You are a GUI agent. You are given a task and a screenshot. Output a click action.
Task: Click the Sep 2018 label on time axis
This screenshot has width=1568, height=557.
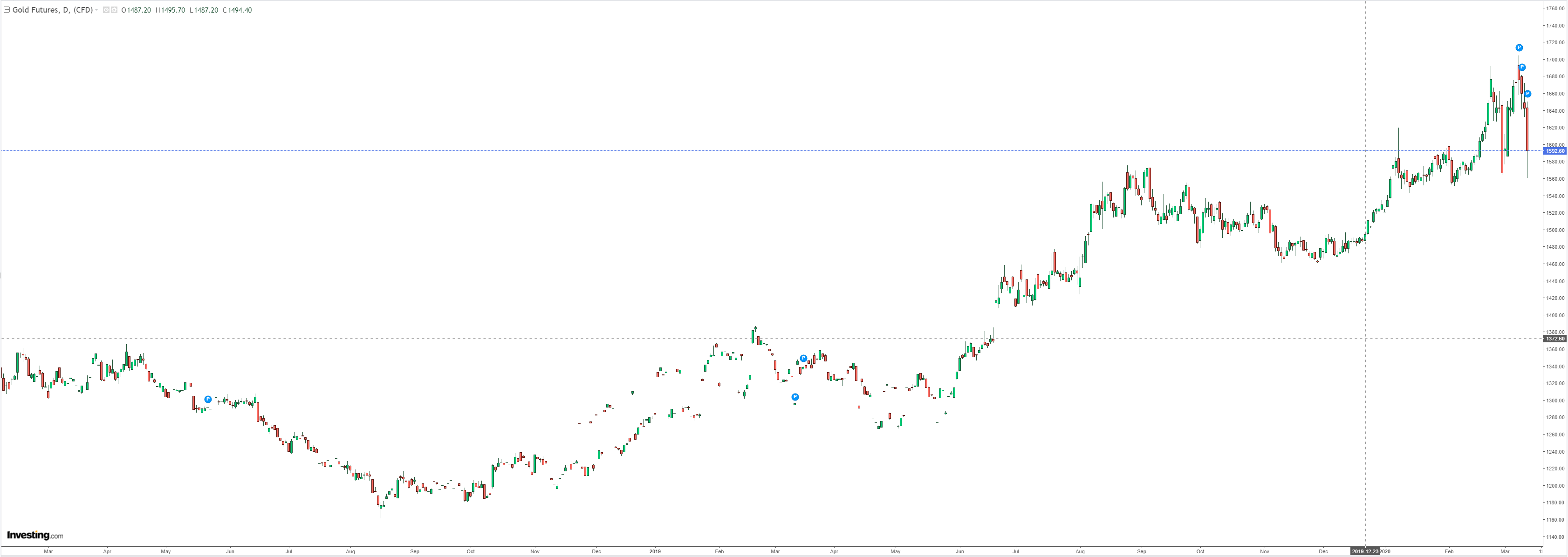(415, 551)
